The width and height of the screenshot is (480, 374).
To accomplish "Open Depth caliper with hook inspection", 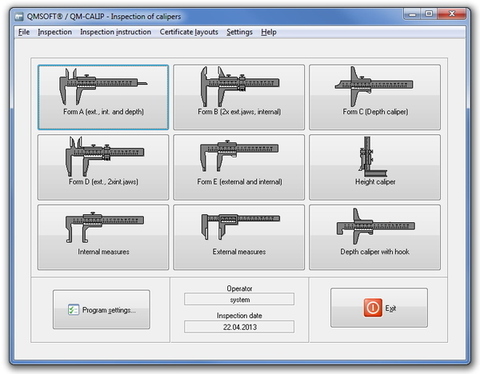I will 375,237.
